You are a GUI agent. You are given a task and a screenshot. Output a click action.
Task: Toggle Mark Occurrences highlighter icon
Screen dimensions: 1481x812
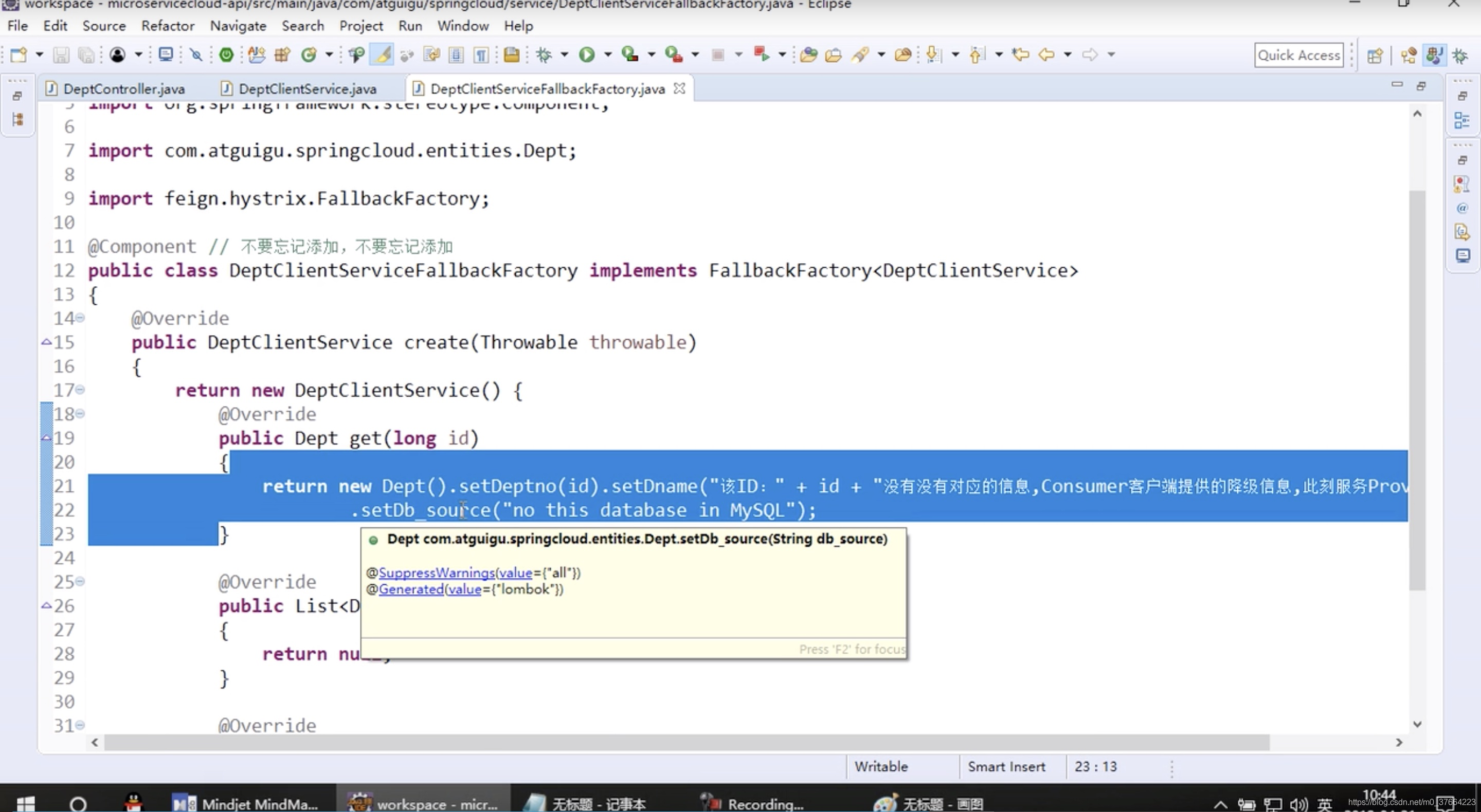(382, 55)
